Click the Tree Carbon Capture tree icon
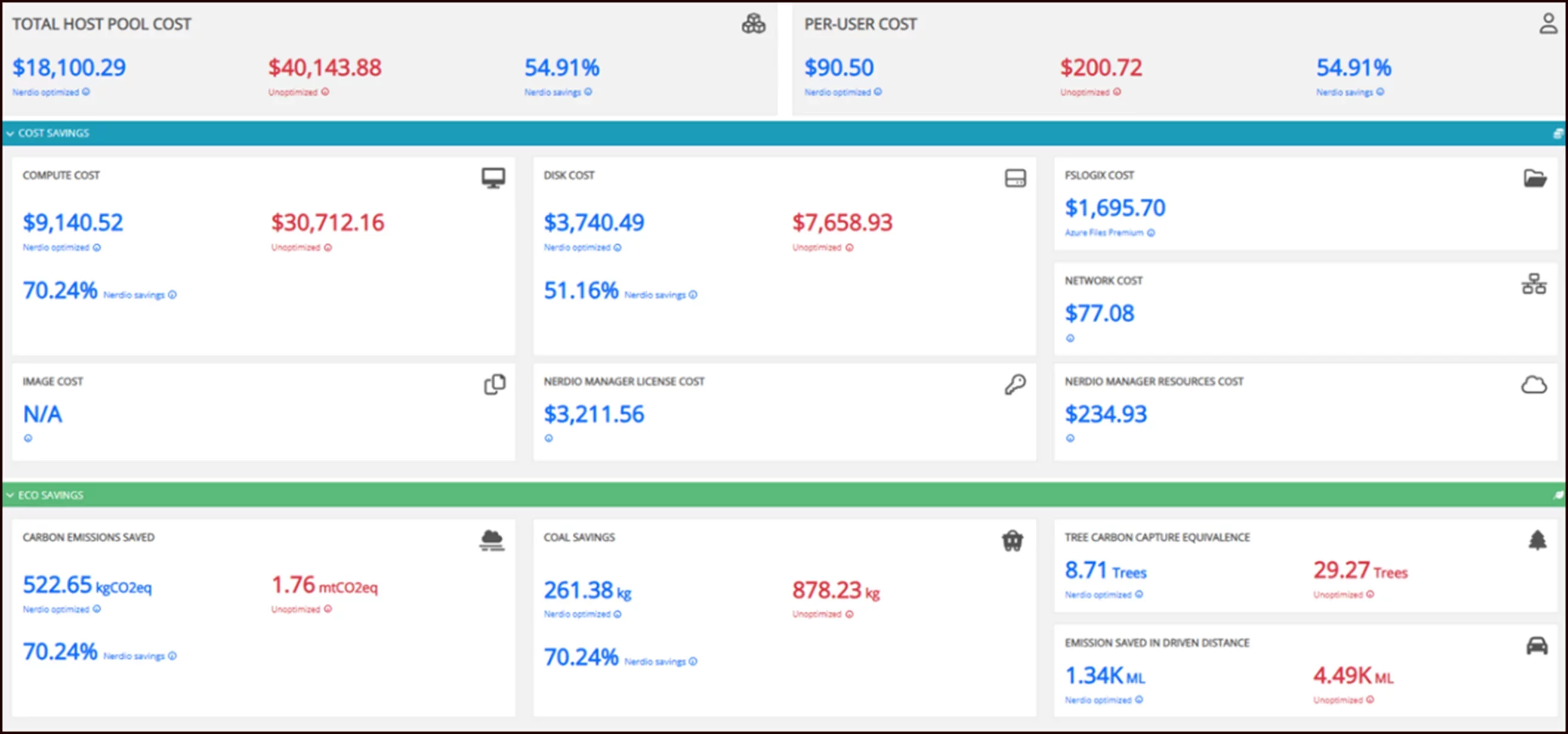The image size is (1568, 734). coord(1537,540)
